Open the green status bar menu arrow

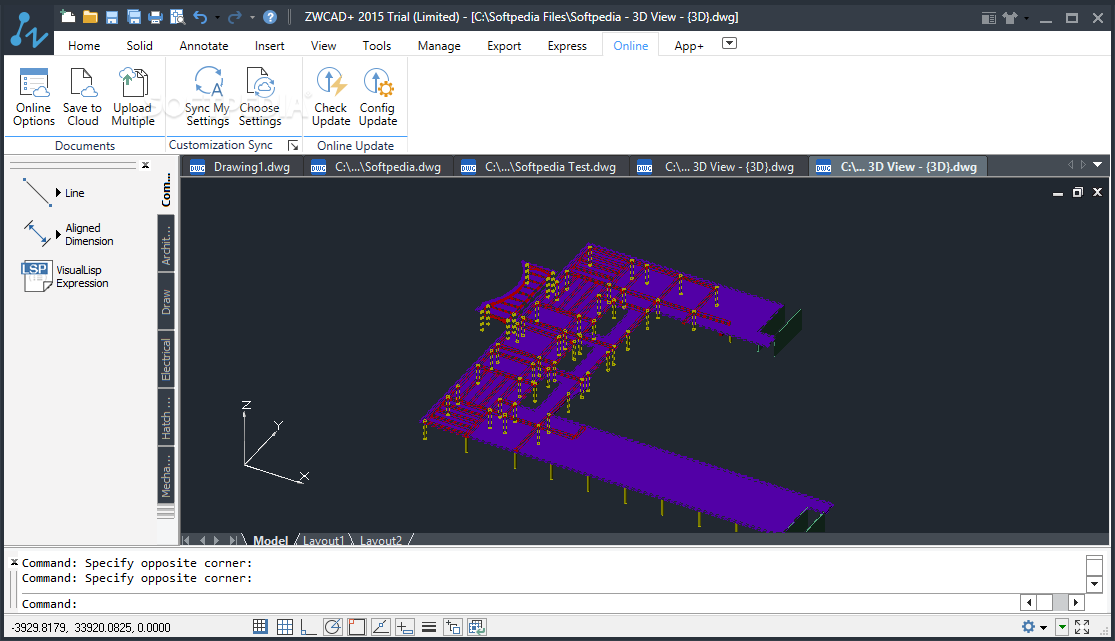coord(1062,627)
